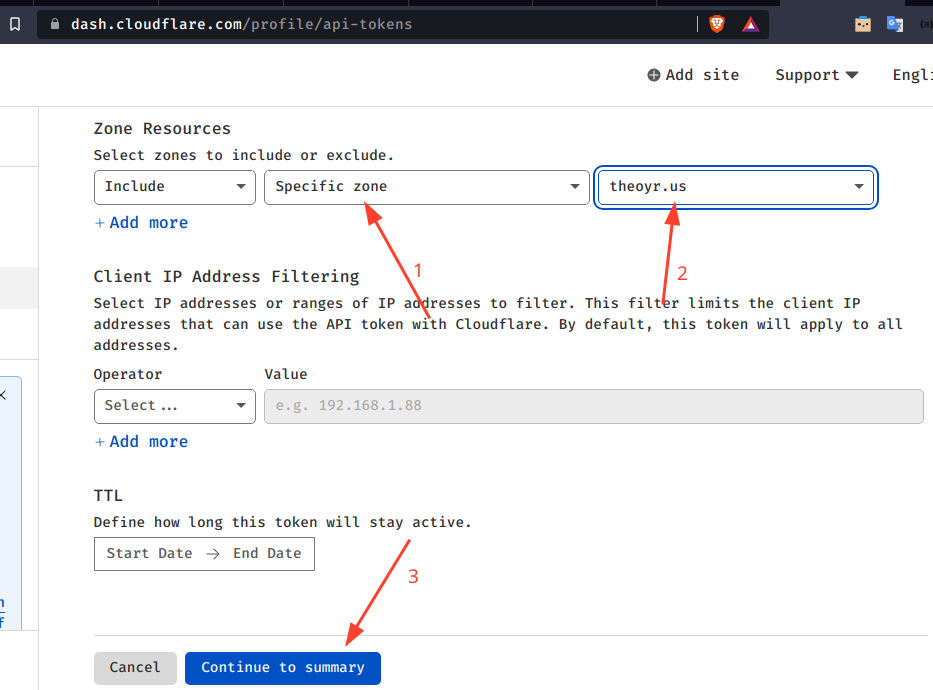Viewport: 933px width, 690px height.
Task: Open the Operator Select dropdown
Action: point(174,406)
